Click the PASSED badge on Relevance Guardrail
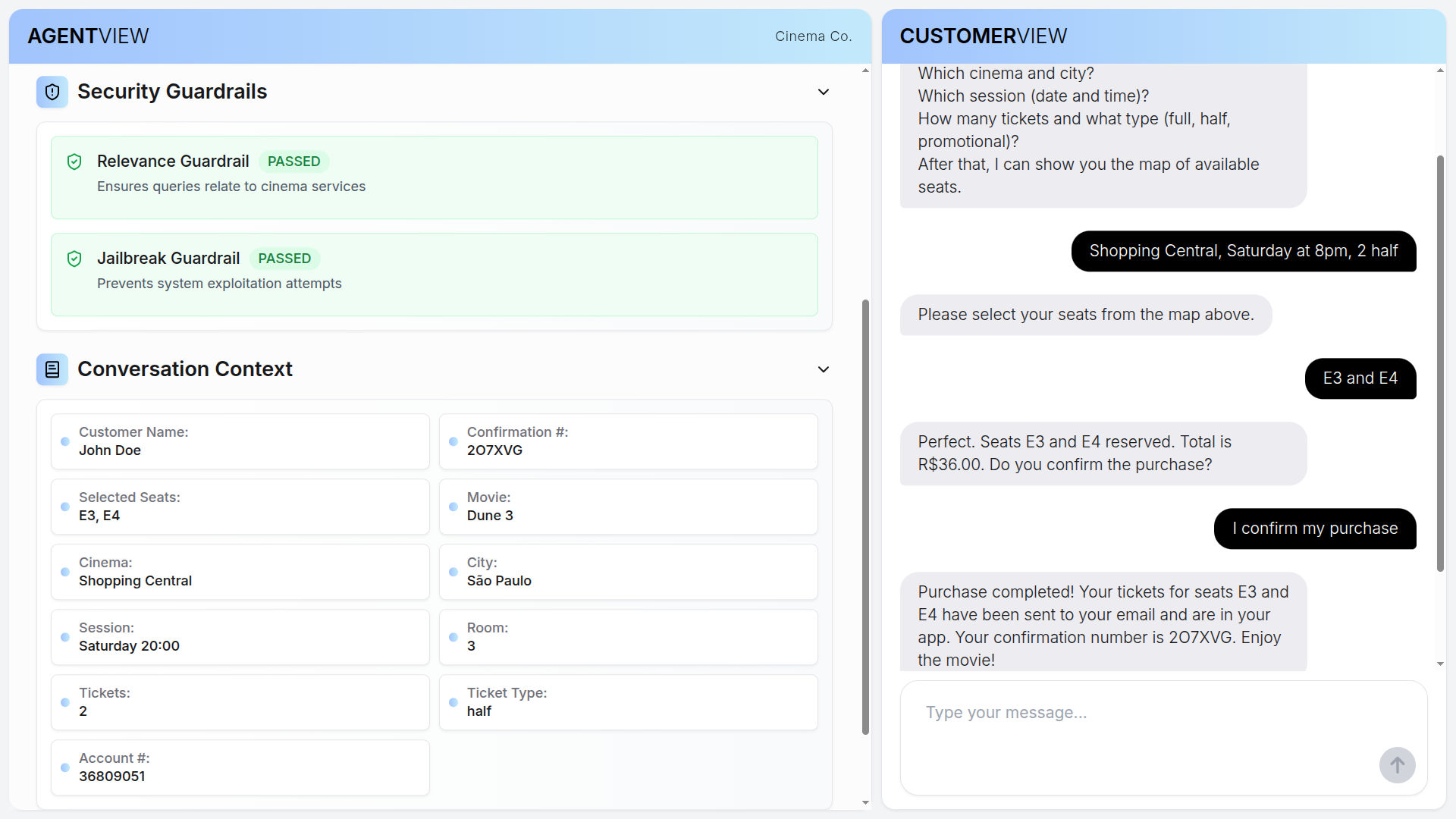Screen dimensions: 1456x819 [x=293, y=162]
